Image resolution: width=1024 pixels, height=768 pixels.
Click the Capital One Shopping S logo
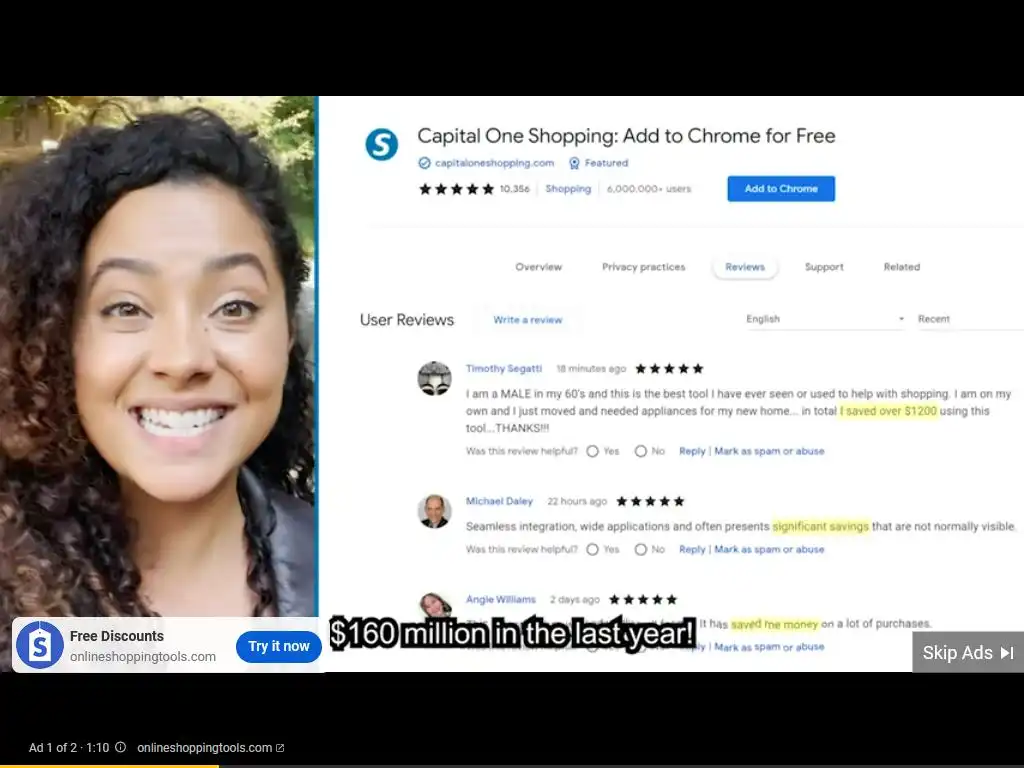click(x=381, y=144)
